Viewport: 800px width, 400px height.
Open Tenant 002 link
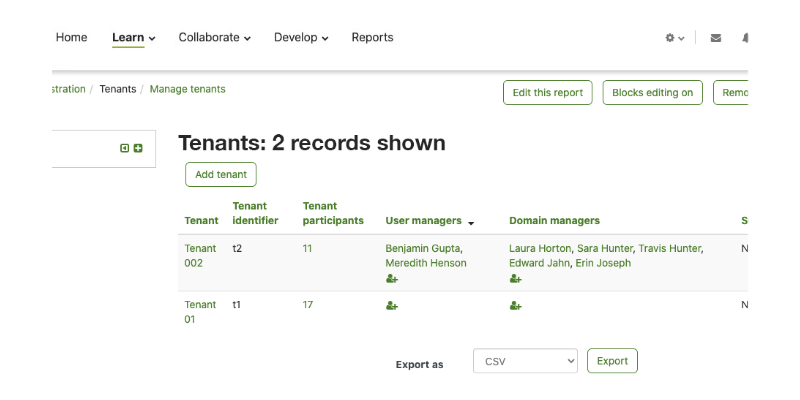pos(201,256)
